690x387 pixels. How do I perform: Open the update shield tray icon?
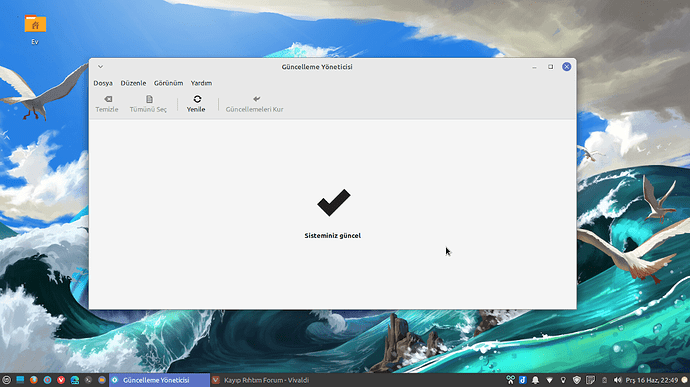coord(576,380)
